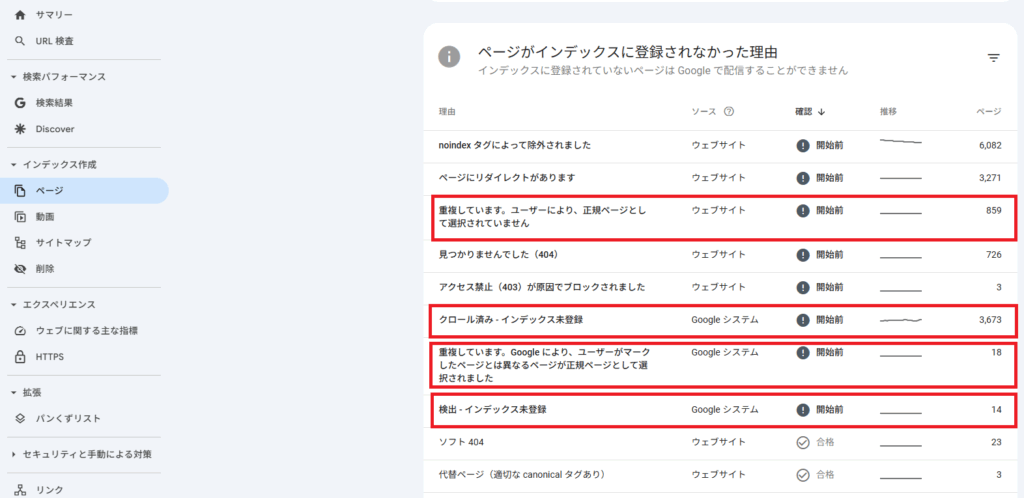Click the filter icon in table header

(993, 58)
